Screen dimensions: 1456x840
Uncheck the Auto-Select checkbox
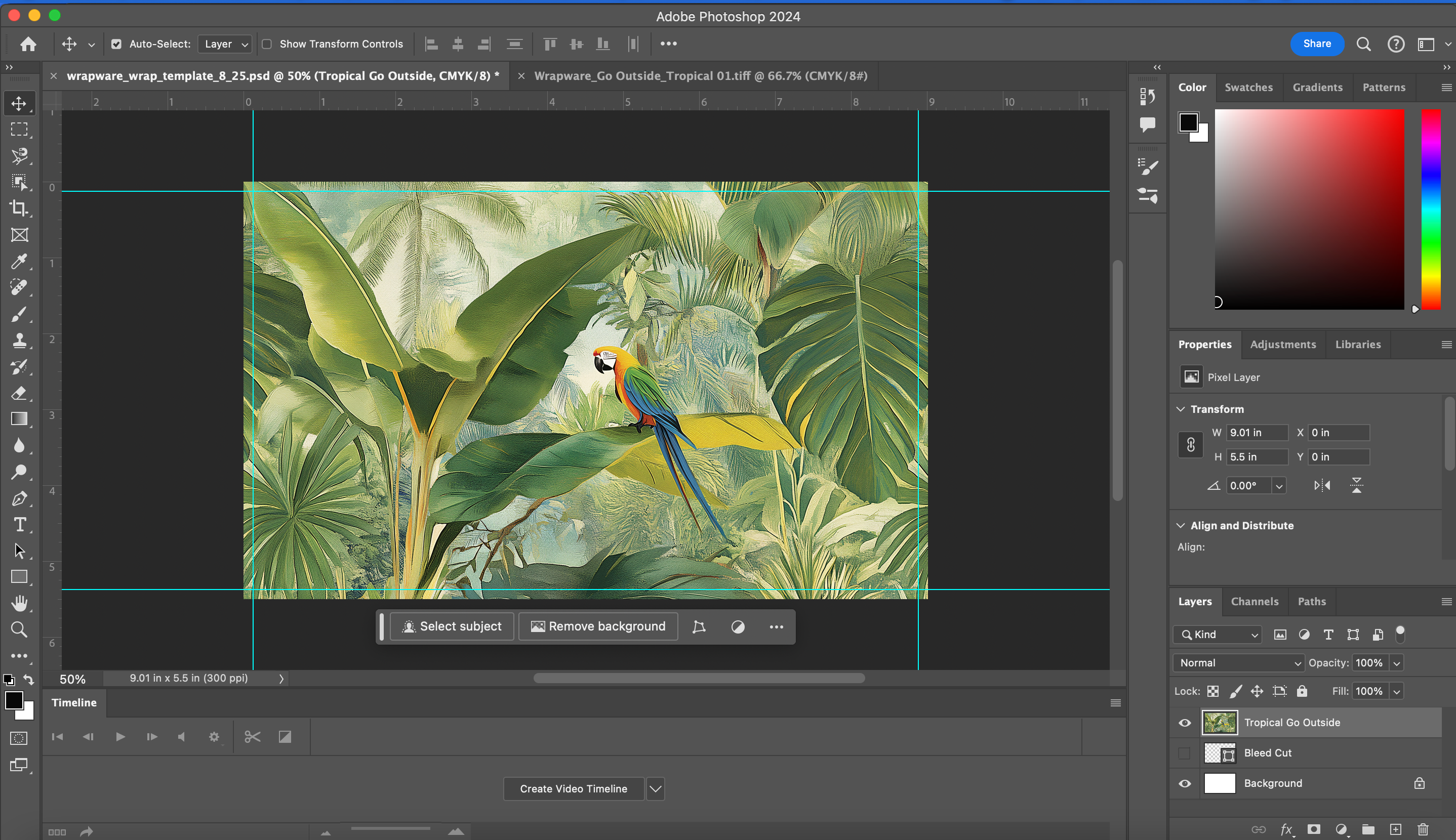tap(116, 44)
